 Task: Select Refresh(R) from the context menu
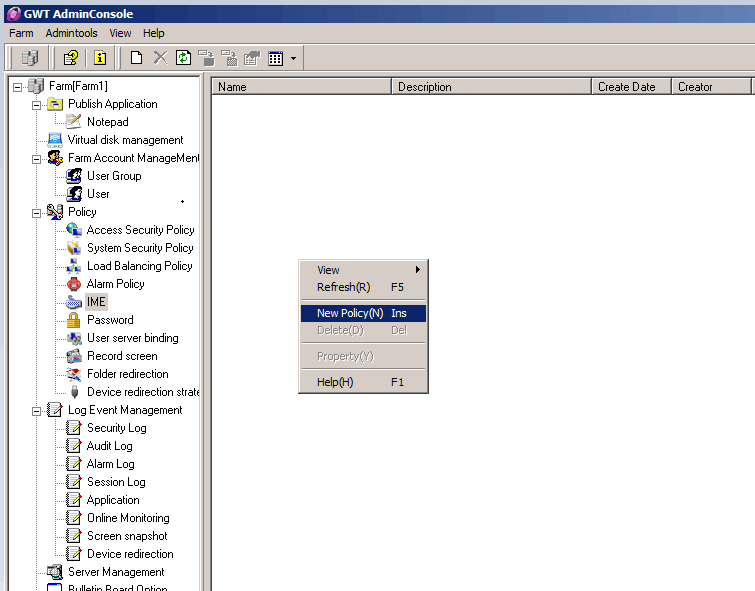tap(343, 287)
